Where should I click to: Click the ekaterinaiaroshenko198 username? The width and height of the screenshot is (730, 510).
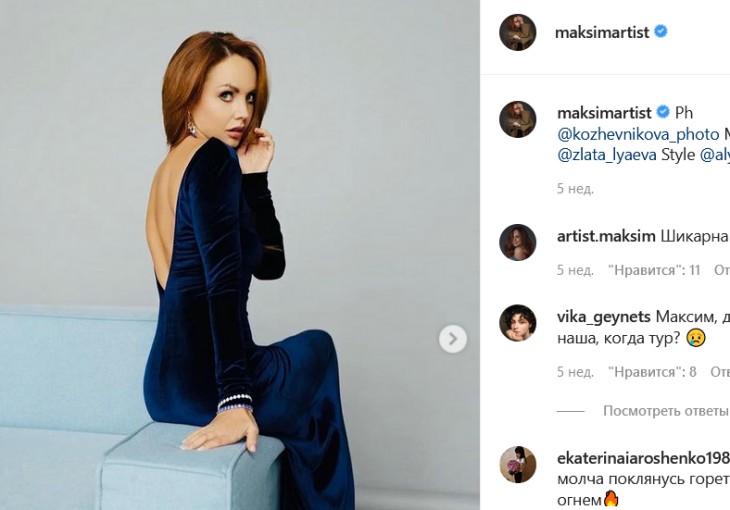[642, 458]
